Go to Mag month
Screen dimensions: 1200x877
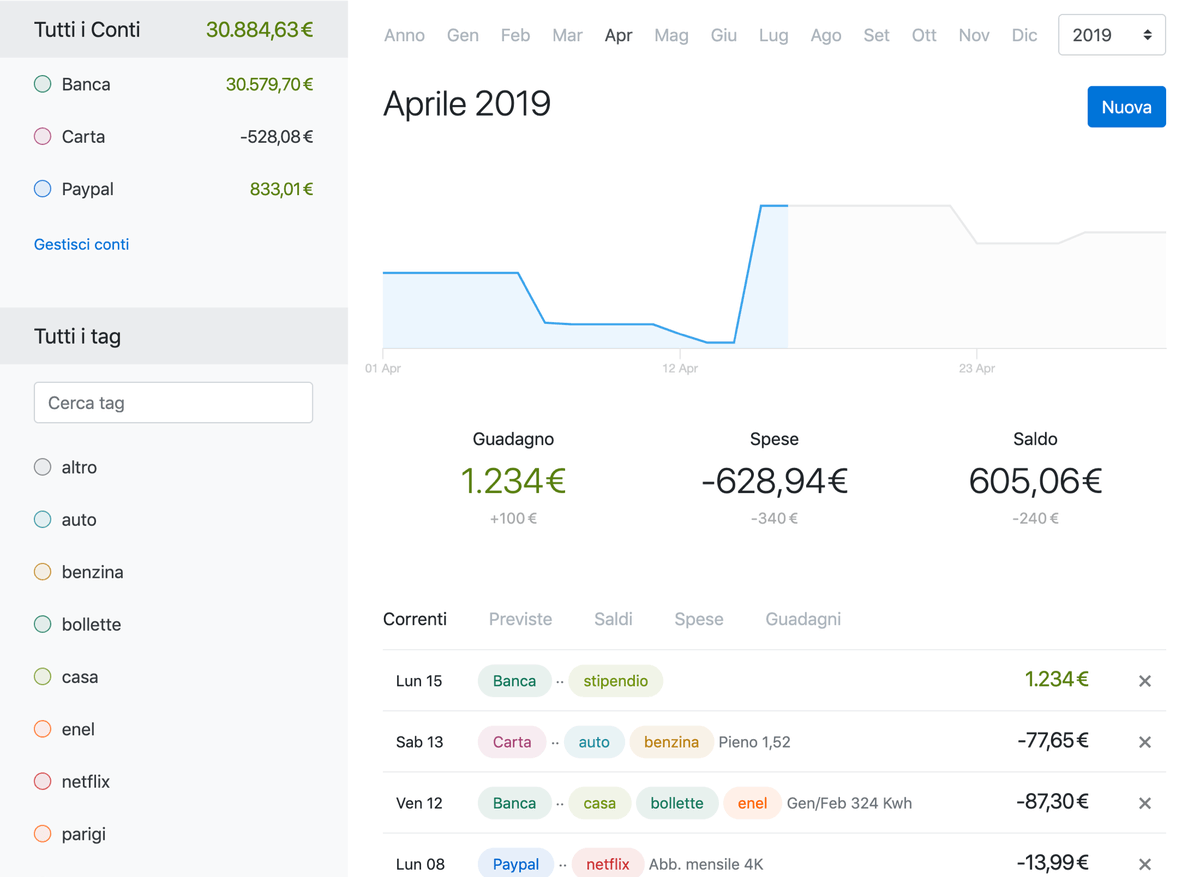click(671, 35)
